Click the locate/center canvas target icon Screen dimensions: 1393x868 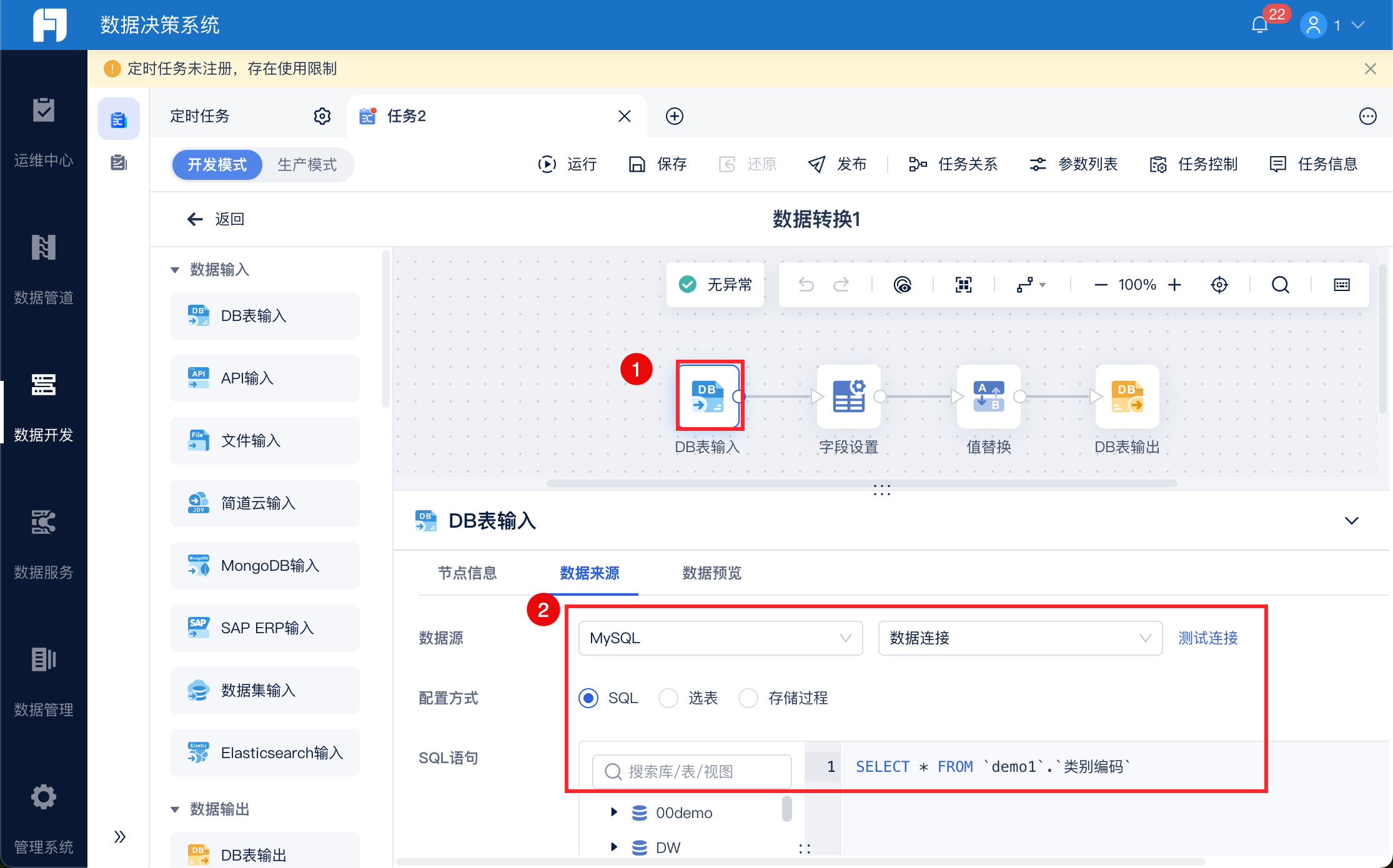tap(1219, 285)
